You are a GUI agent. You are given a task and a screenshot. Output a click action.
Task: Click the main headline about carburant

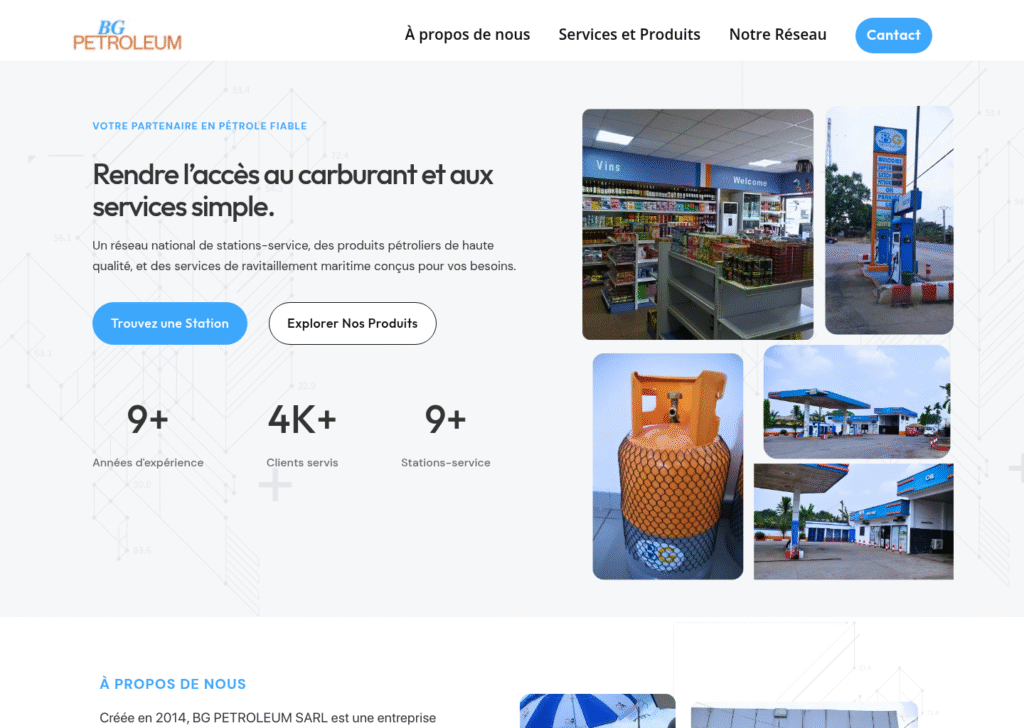293,191
